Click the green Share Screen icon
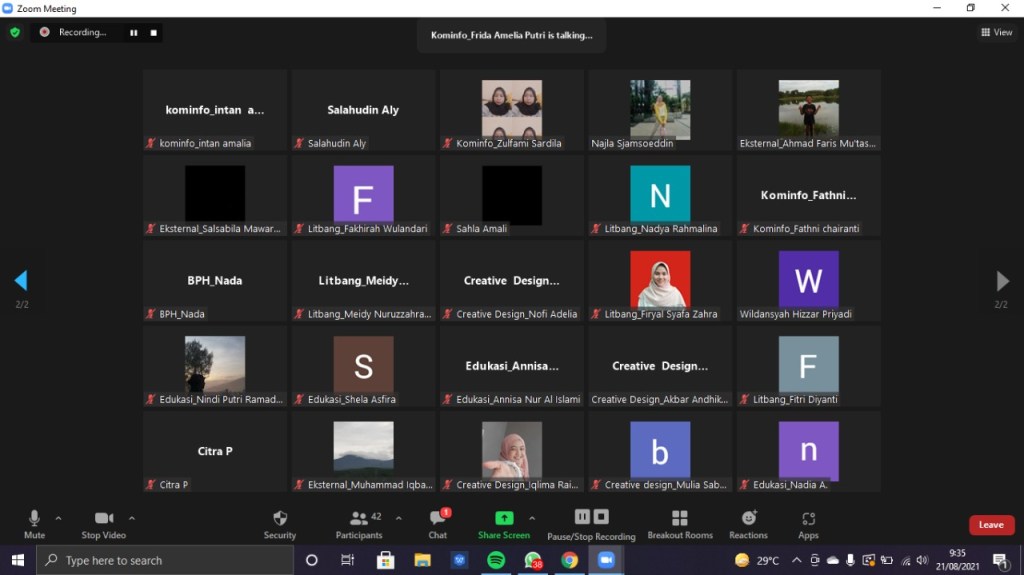The height and width of the screenshot is (575, 1024). coord(504,518)
